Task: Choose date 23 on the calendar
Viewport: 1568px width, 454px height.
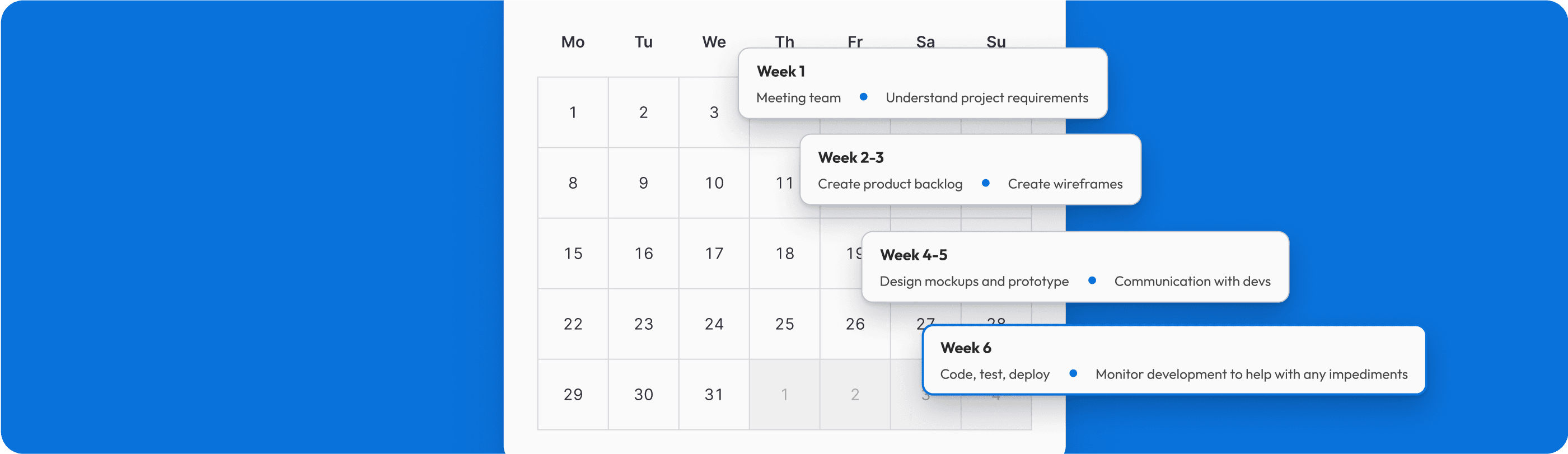Action: point(643,324)
